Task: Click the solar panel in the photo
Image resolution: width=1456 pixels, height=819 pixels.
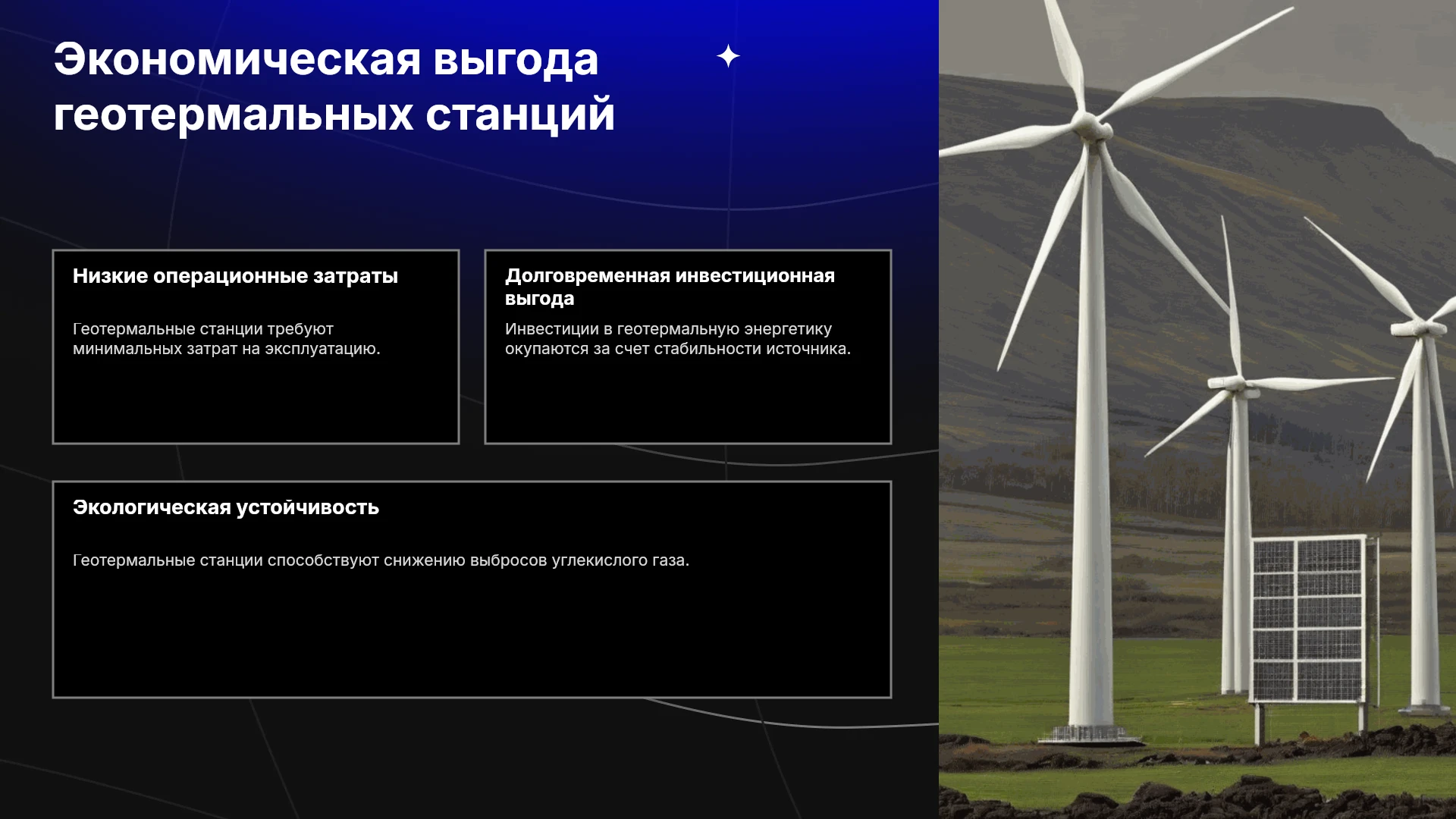Action: pos(1309,619)
